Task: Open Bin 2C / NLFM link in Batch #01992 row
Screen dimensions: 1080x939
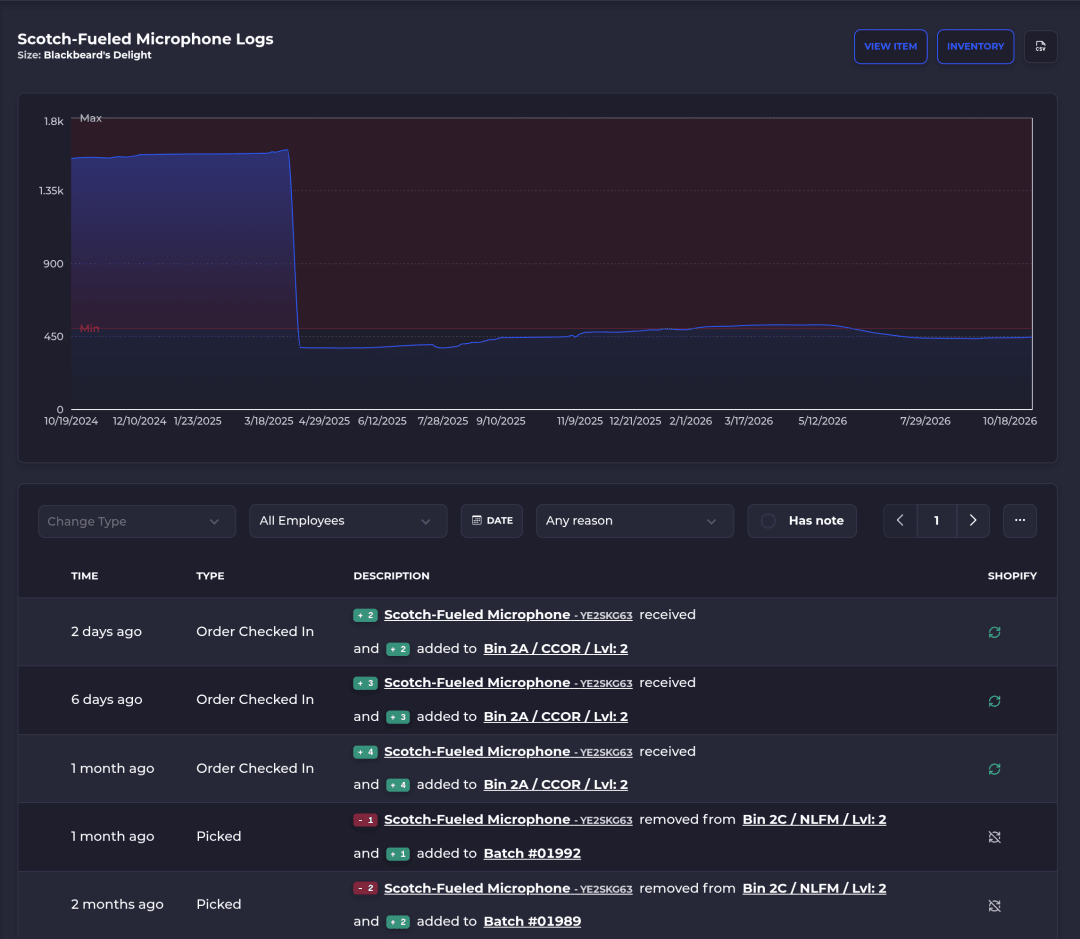Action: coord(814,819)
